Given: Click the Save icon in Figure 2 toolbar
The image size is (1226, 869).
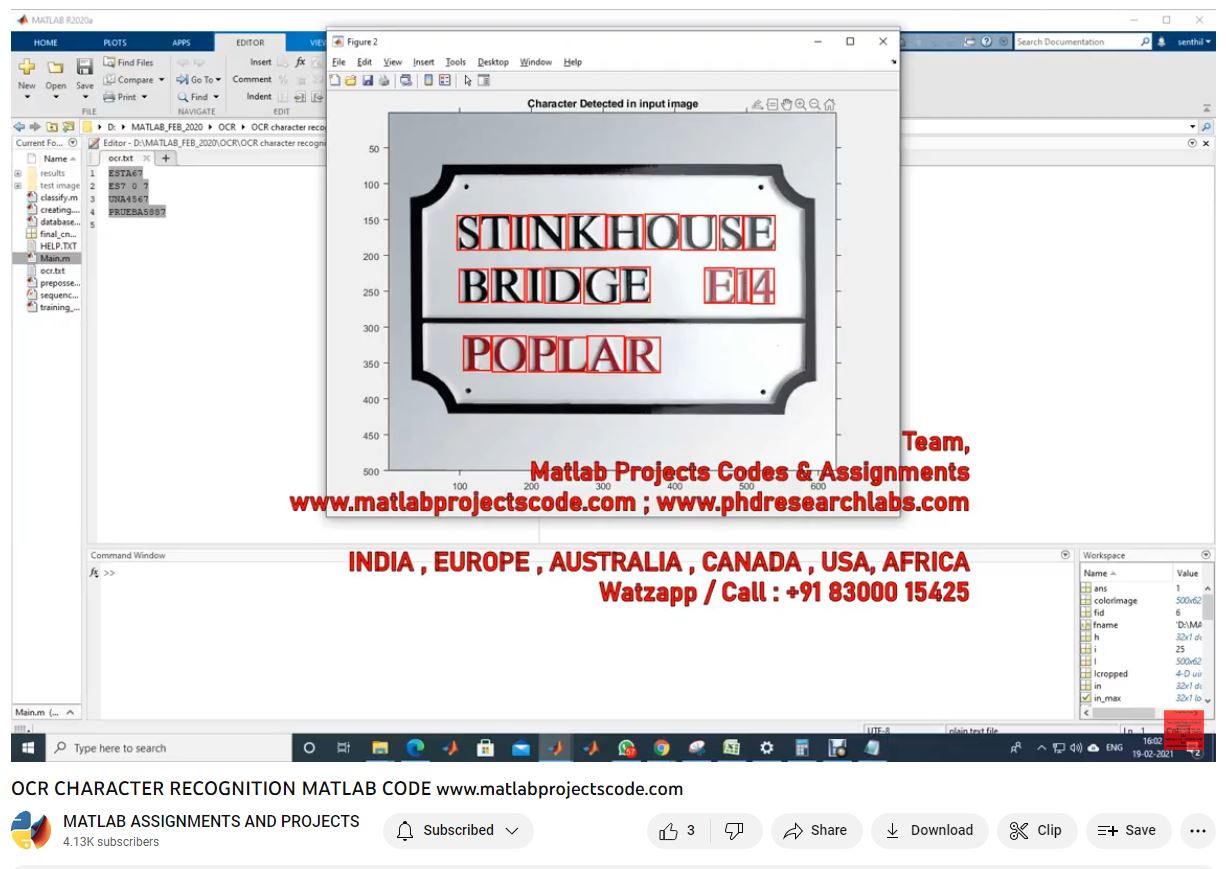Looking at the screenshot, I should coord(367,81).
